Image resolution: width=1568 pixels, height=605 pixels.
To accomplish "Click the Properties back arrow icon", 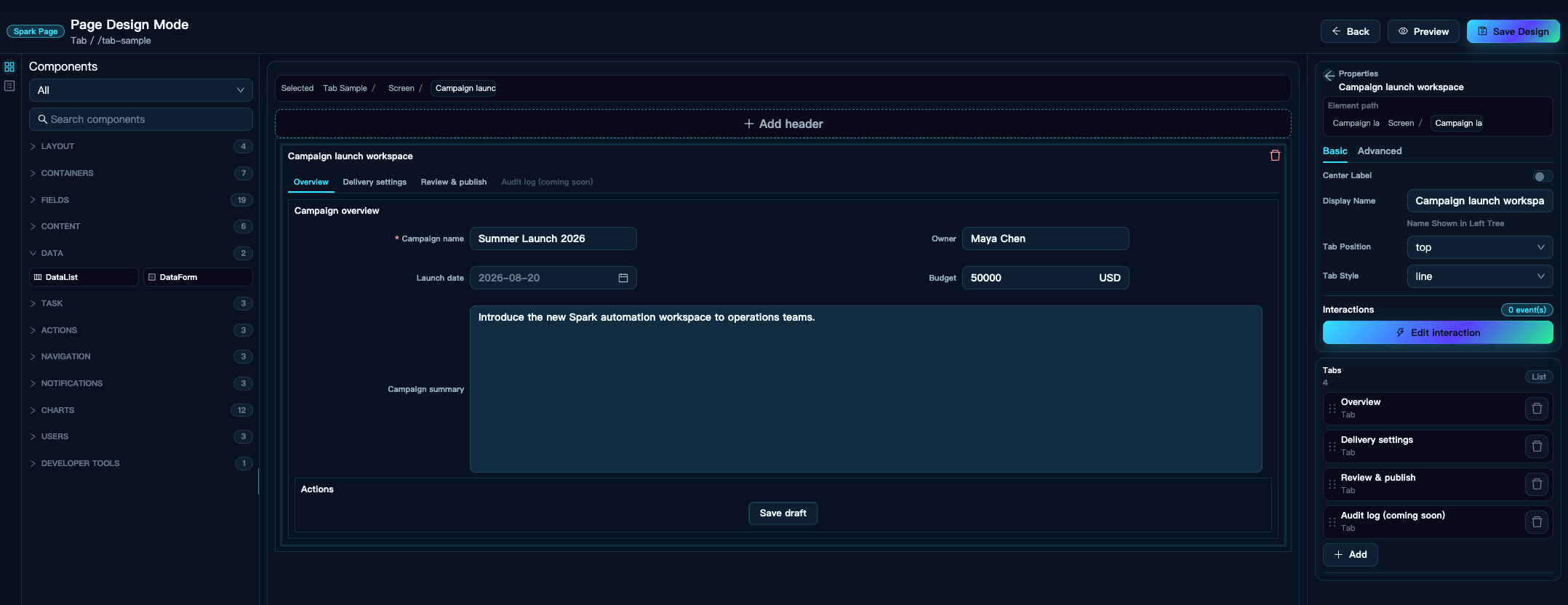I will [1329, 75].
